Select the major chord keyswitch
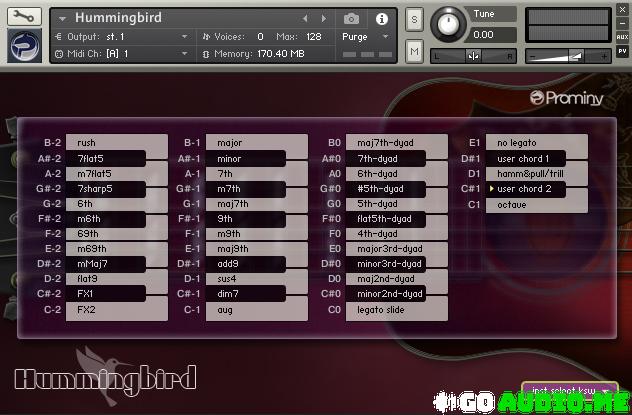632x415 pixels. [257, 143]
